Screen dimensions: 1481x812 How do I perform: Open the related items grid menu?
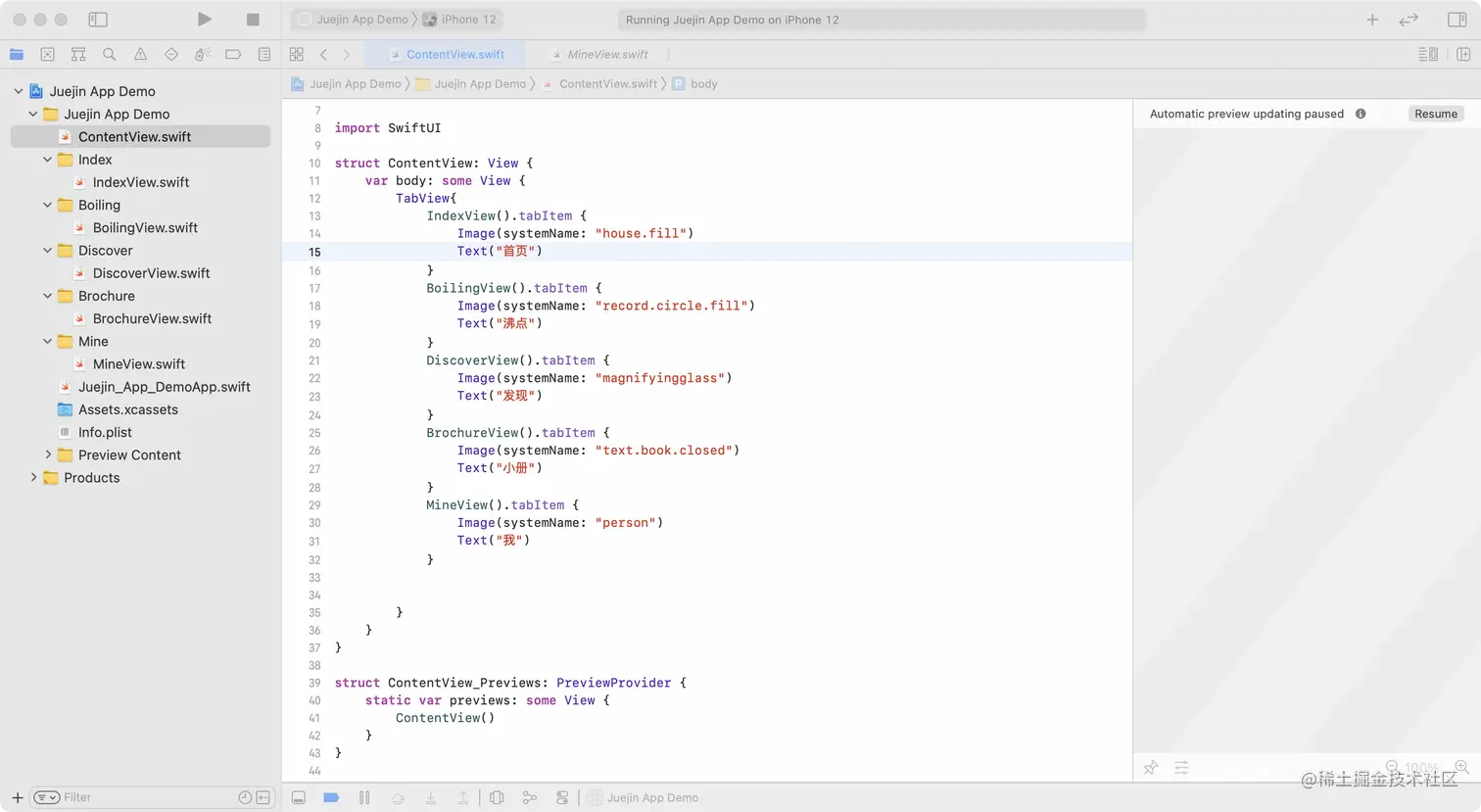point(297,55)
